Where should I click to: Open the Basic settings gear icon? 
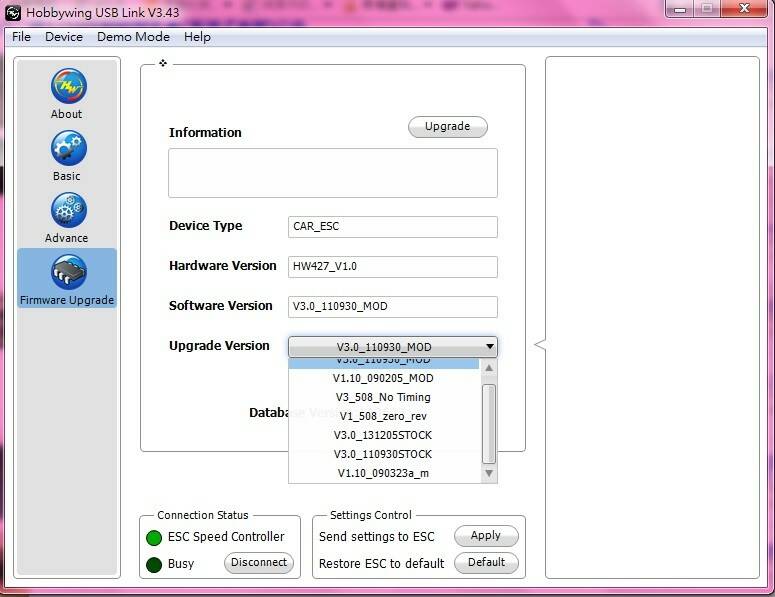69,148
